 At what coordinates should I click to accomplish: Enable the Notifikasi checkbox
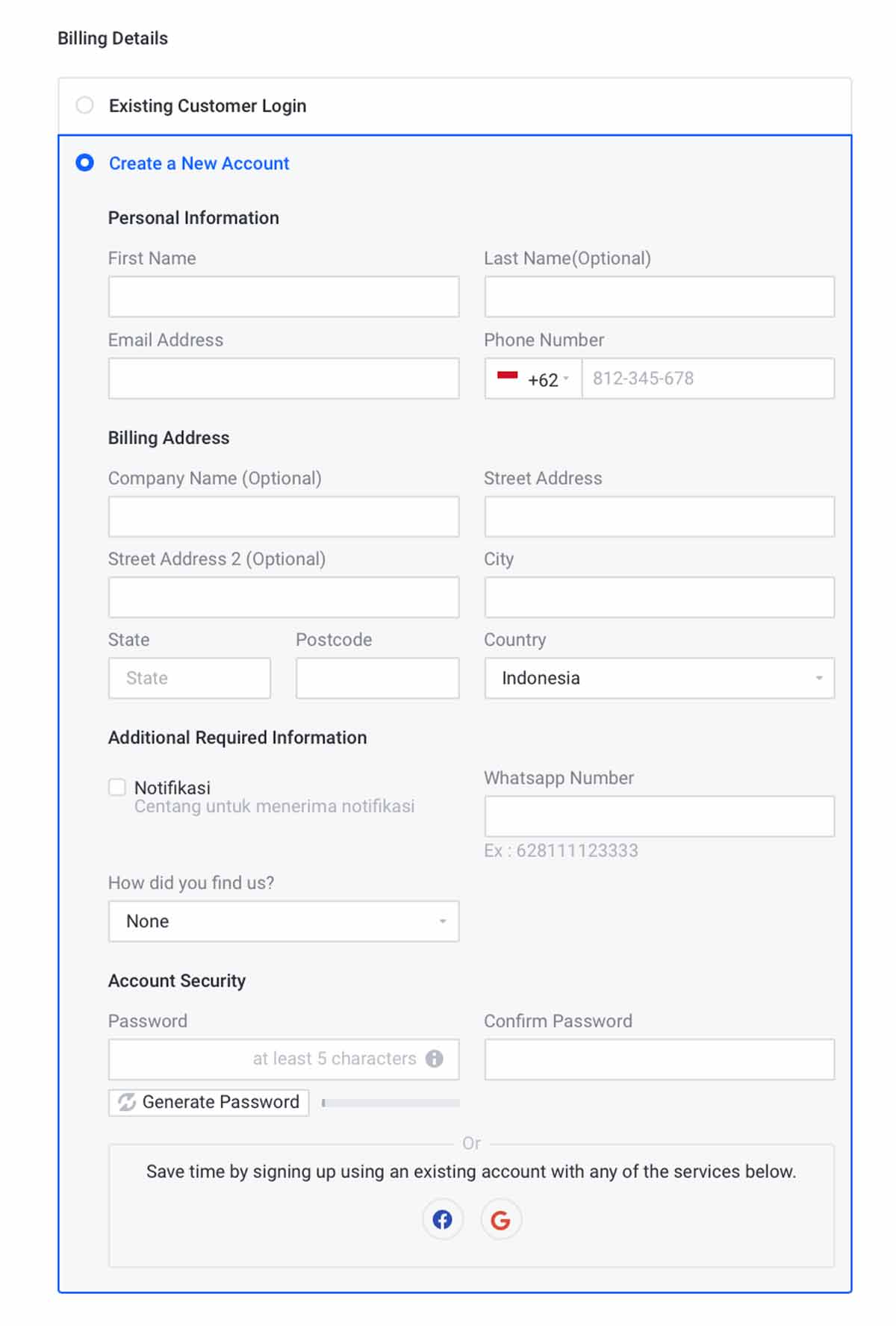point(117,786)
